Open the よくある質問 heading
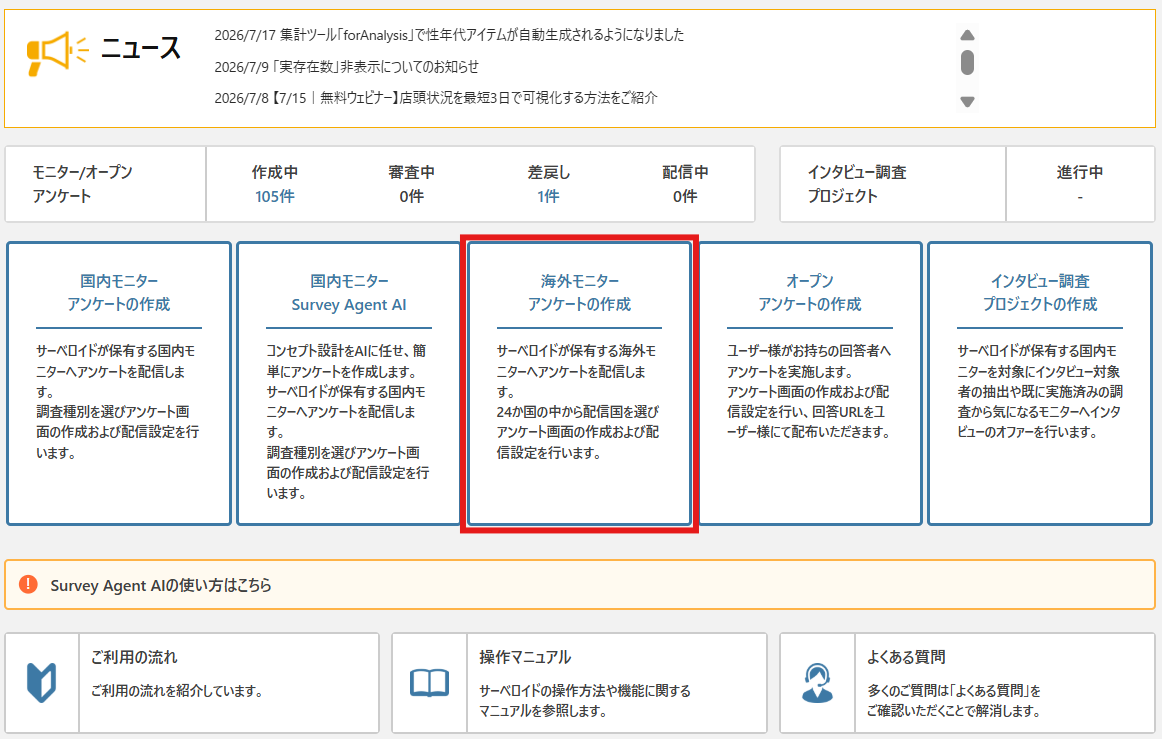 point(906,657)
